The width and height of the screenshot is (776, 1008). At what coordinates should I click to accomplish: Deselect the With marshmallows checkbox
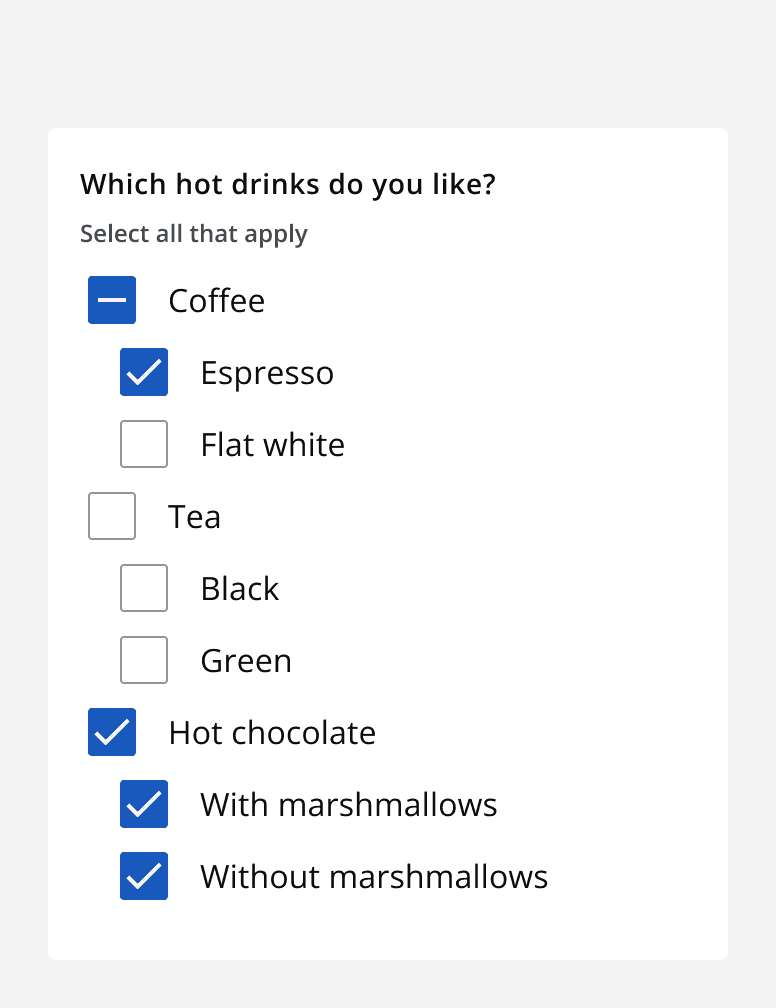click(144, 804)
